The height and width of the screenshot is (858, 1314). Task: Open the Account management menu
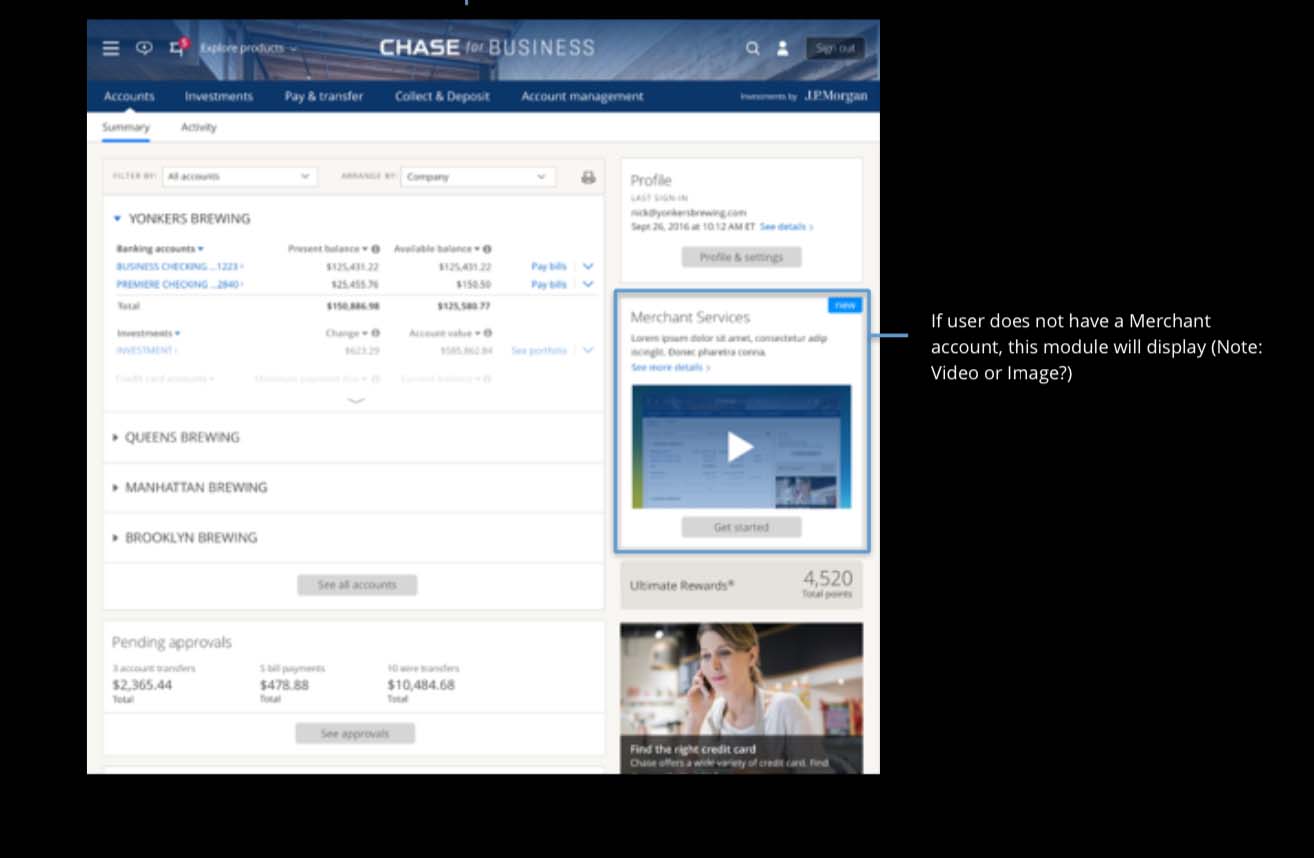pyautogui.click(x=582, y=96)
